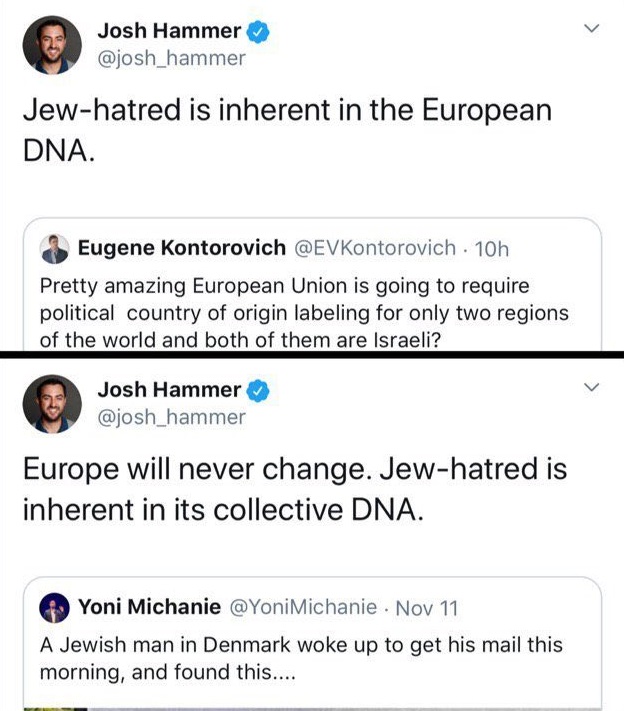Visit the @EVKontorovich handle
The image size is (624, 711).
(375, 248)
